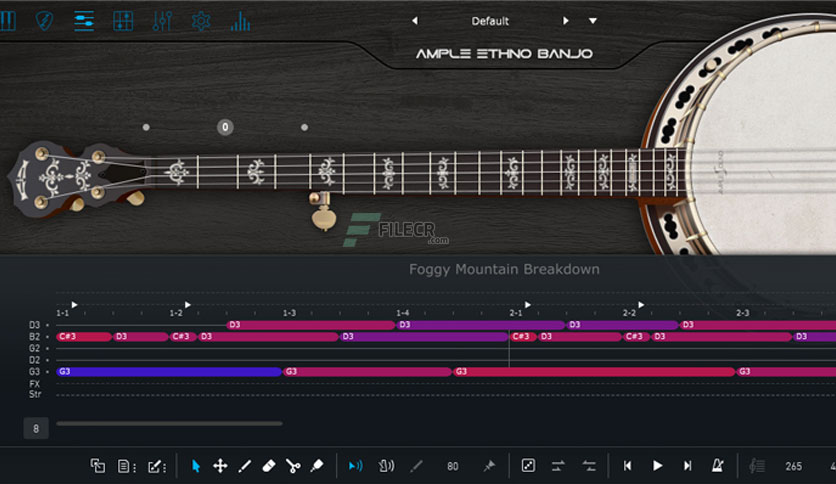Select the eraser tool
The width and height of the screenshot is (836, 484).
pos(269,466)
